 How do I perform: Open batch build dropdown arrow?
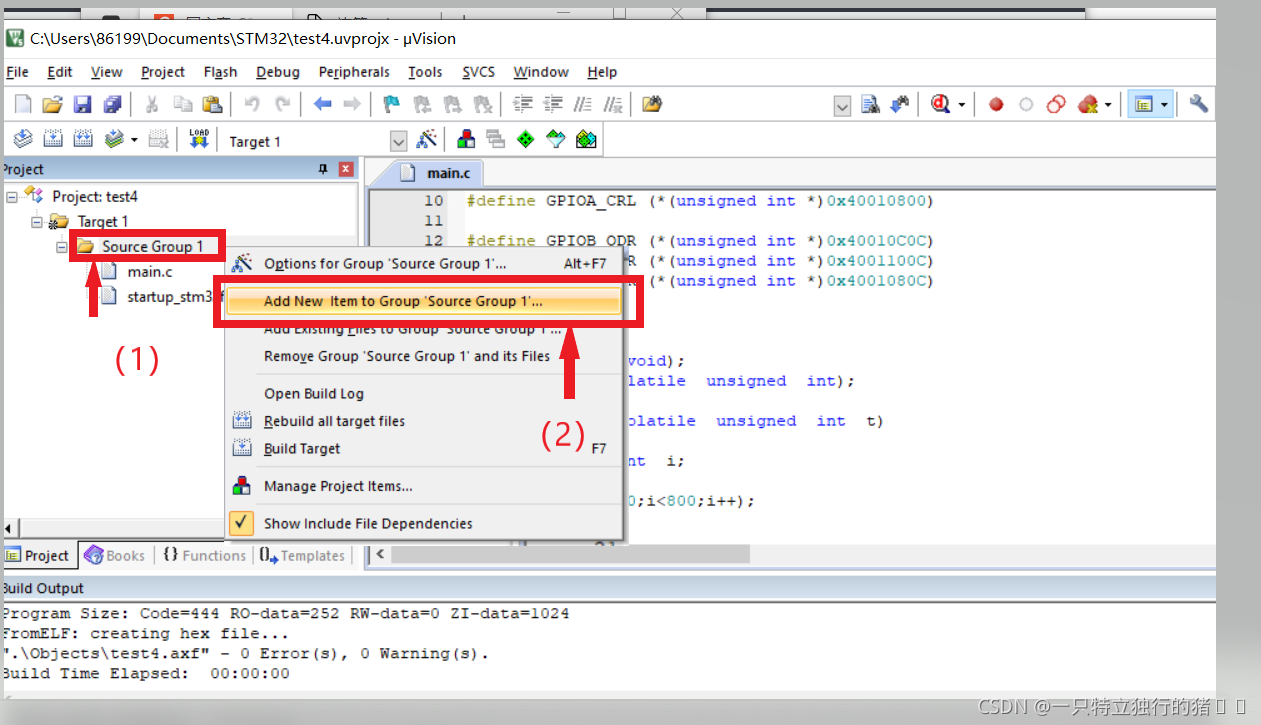(x=134, y=140)
